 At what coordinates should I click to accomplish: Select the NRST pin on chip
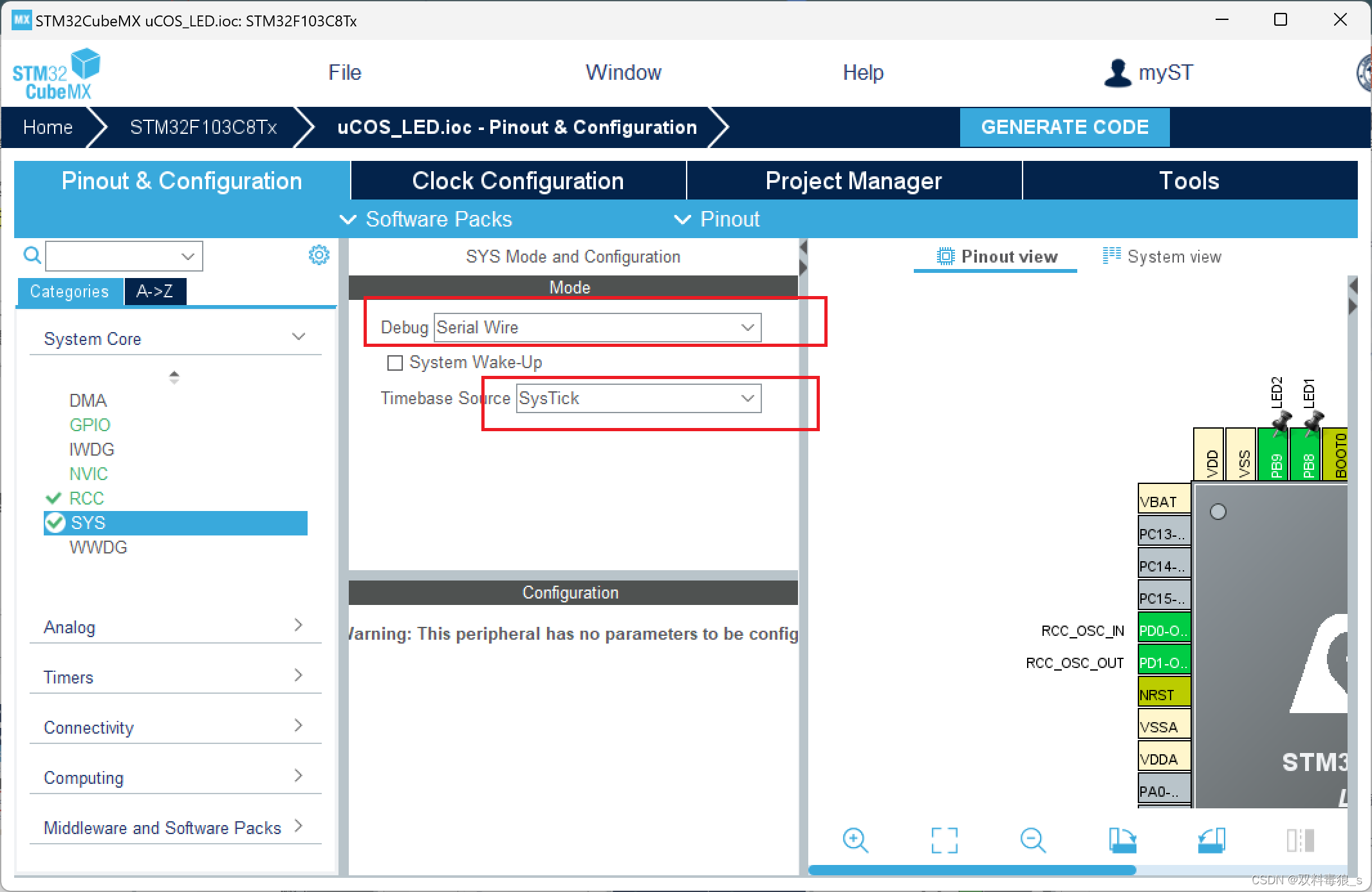(1164, 692)
